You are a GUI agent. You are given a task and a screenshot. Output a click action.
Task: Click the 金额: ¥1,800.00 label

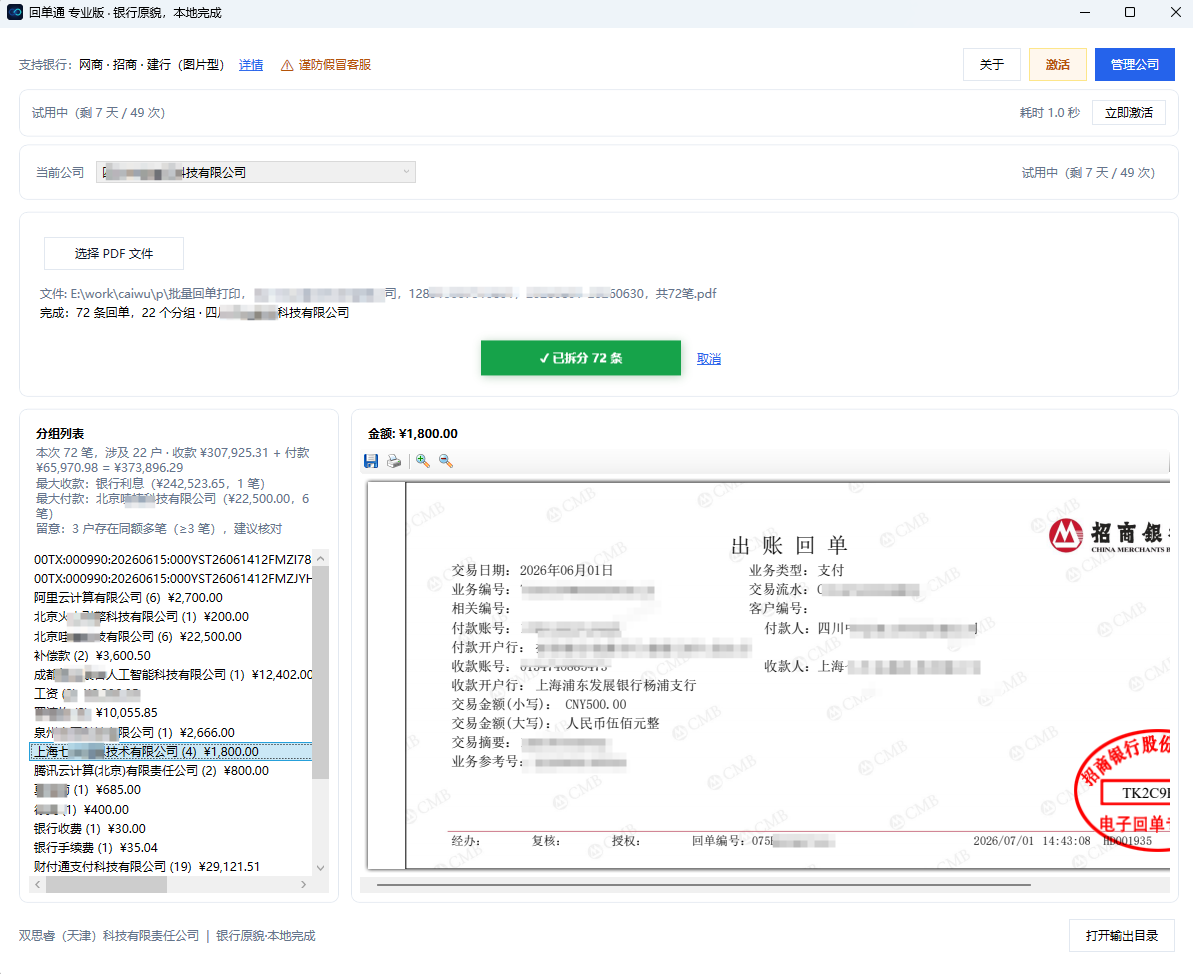click(x=412, y=434)
